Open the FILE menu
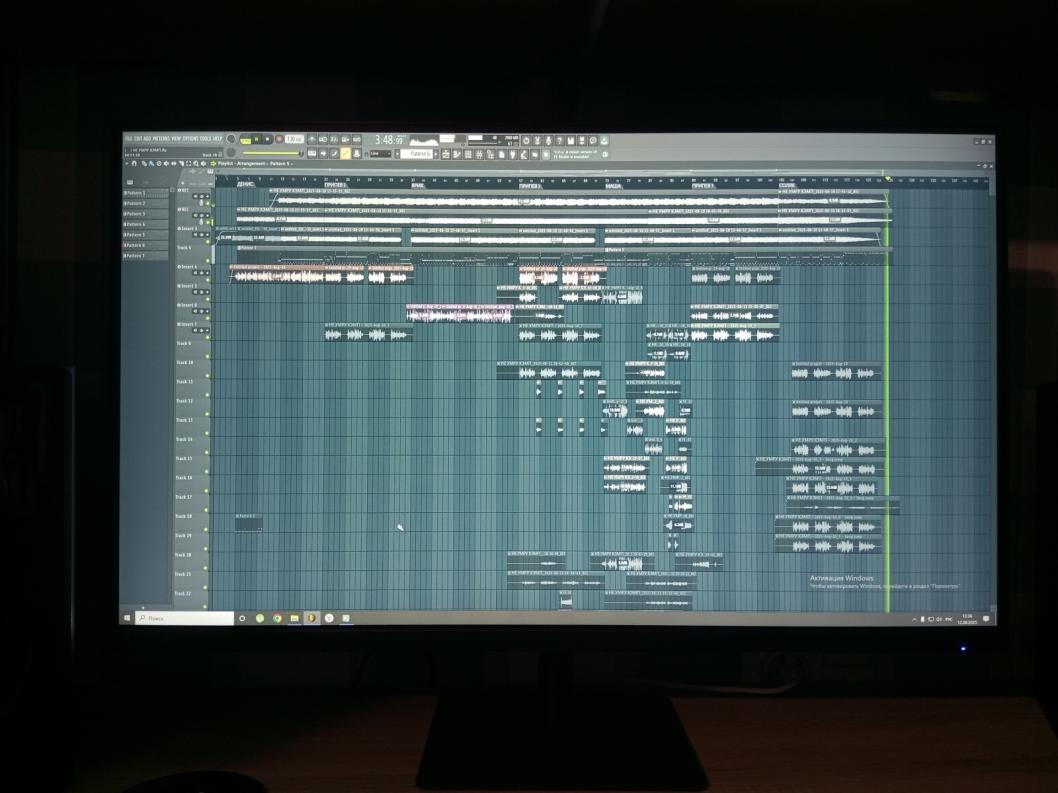 coord(128,138)
